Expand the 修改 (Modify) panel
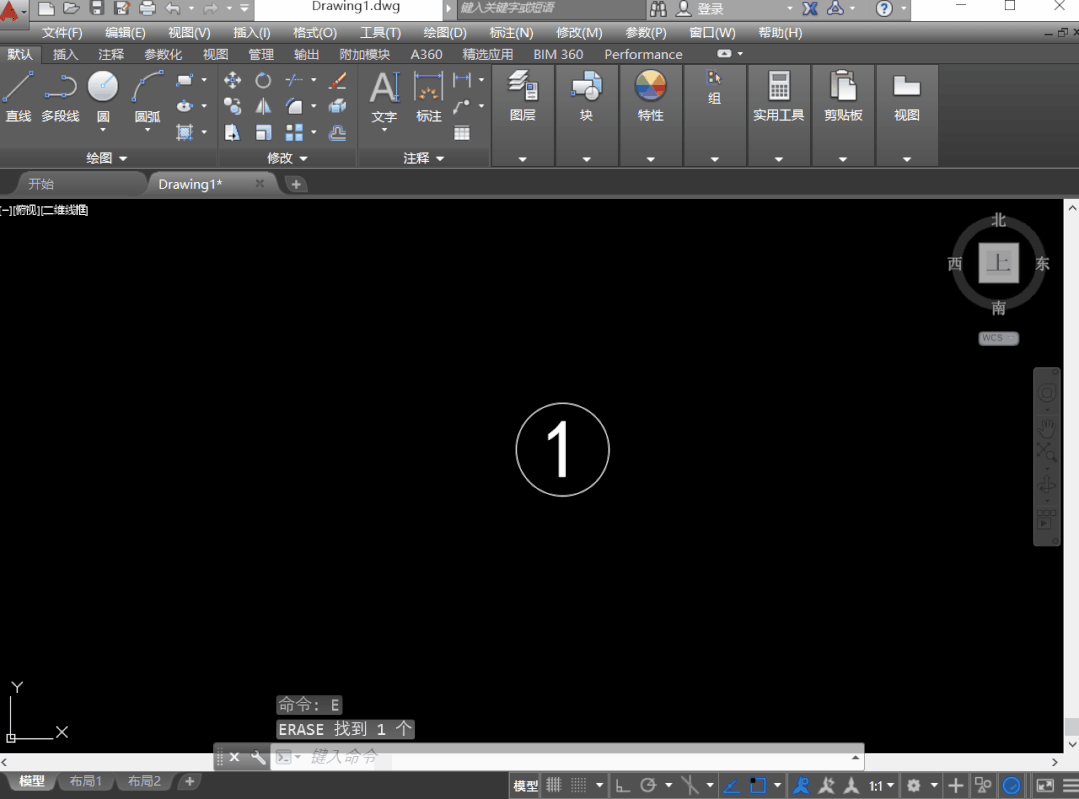The width and height of the screenshot is (1079, 799). (287, 158)
